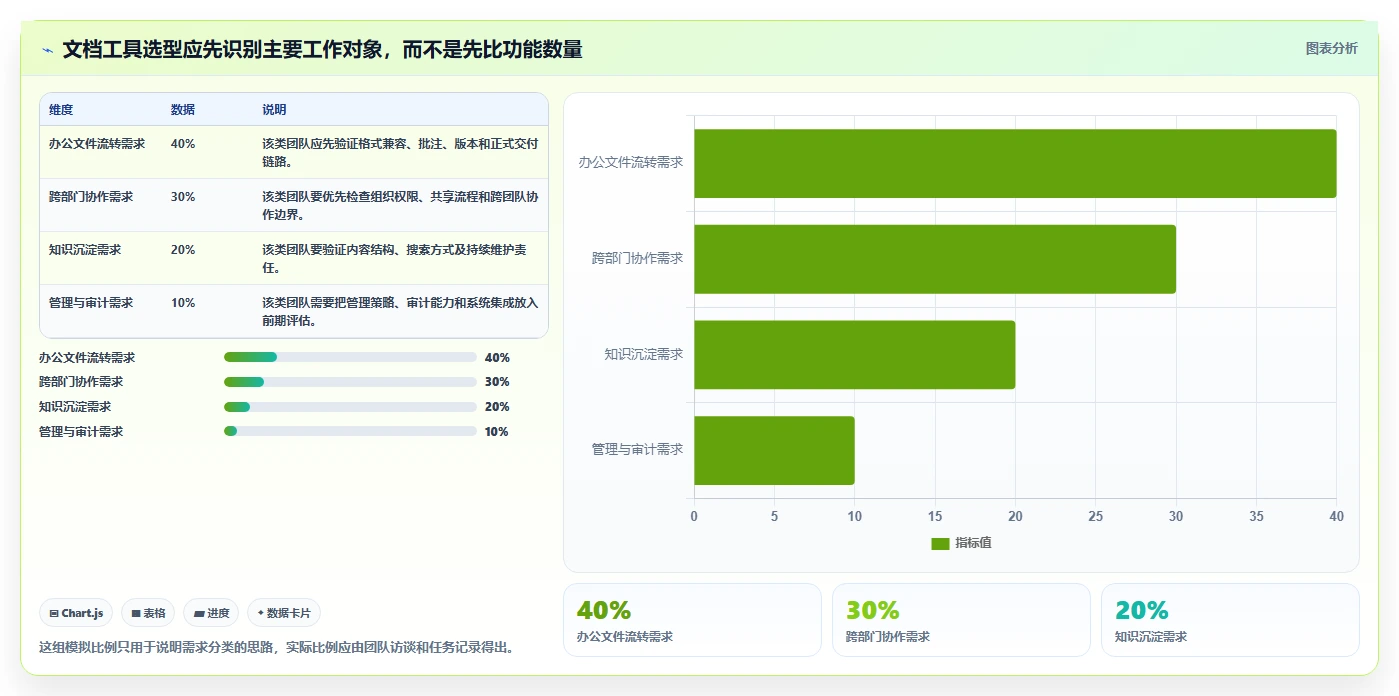Click the 数据卡片 tag chip
The width and height of the screenshot is (1399, 696).
(x=284, y=613)
